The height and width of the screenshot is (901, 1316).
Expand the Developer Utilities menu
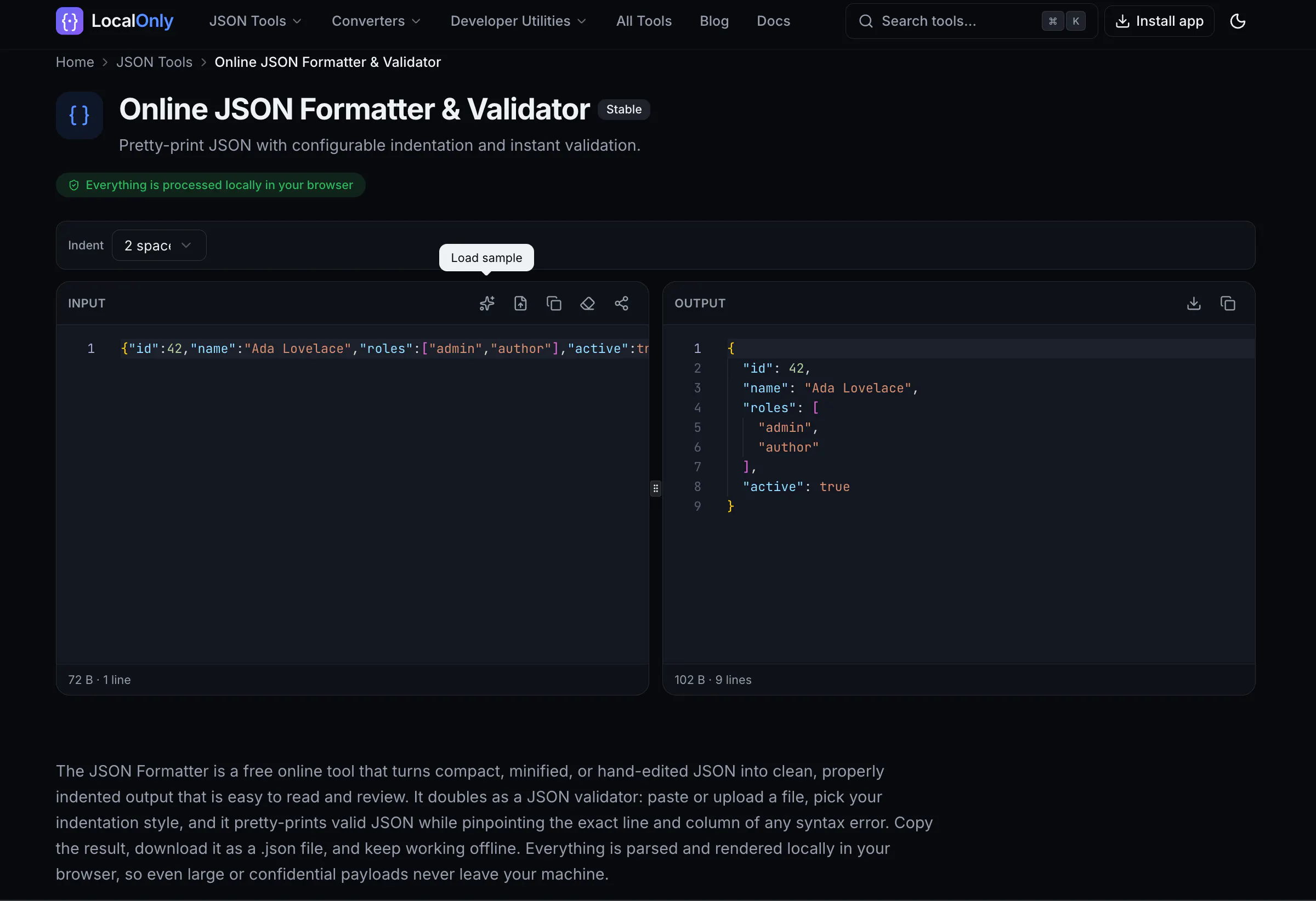(518, 21)
